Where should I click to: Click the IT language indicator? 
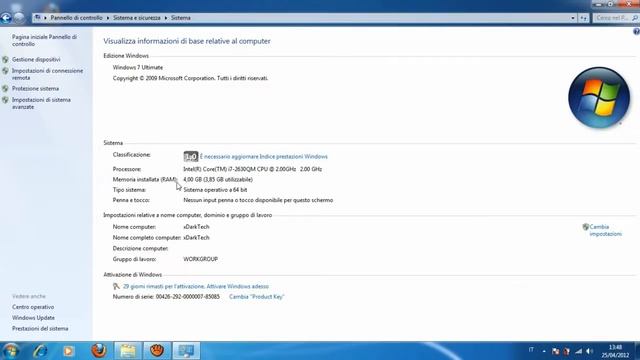coord(531,350)
